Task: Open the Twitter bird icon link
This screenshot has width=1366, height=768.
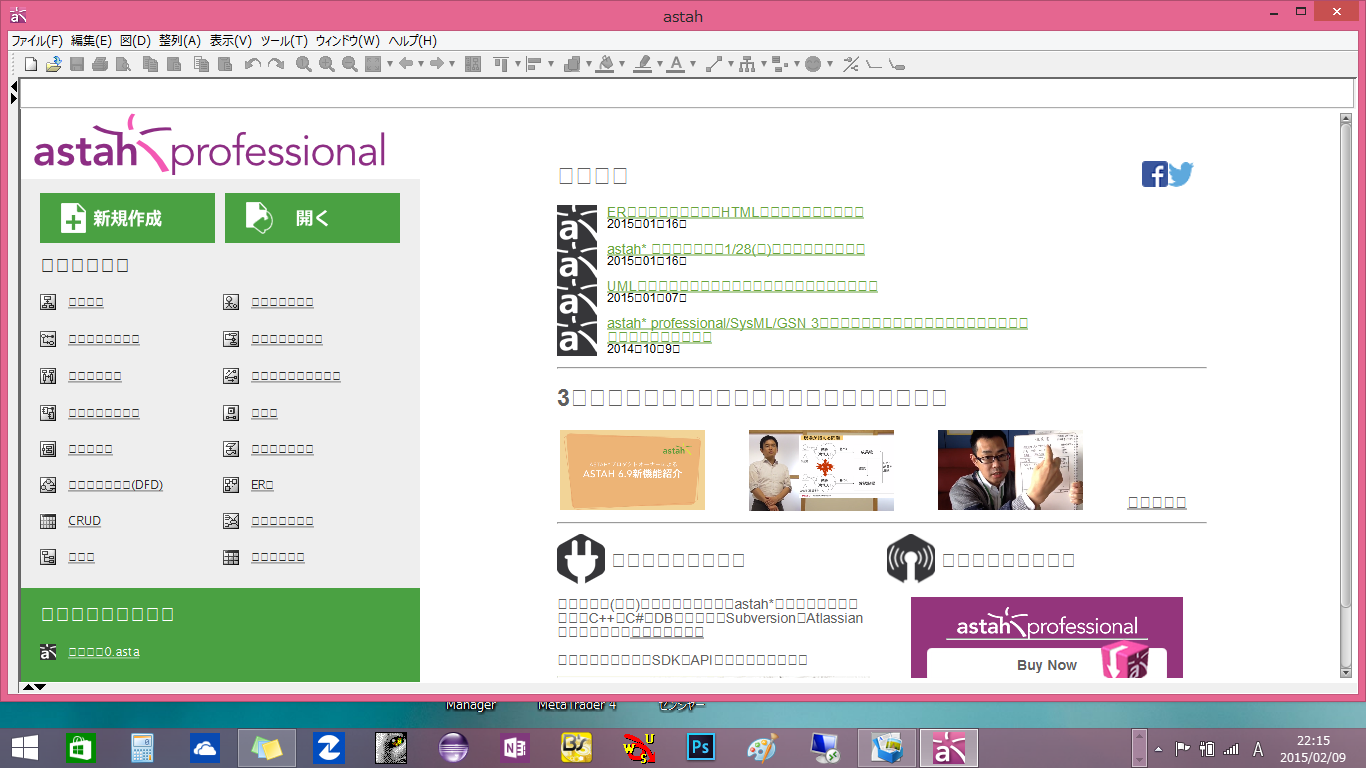Action: tap(1181, 174)
